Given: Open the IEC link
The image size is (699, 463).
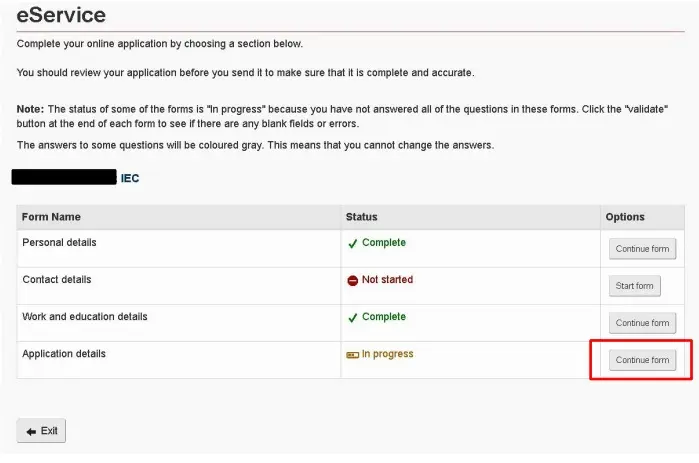Looking at the screenshot, I should pyautogui.click(x=130, y=178).
